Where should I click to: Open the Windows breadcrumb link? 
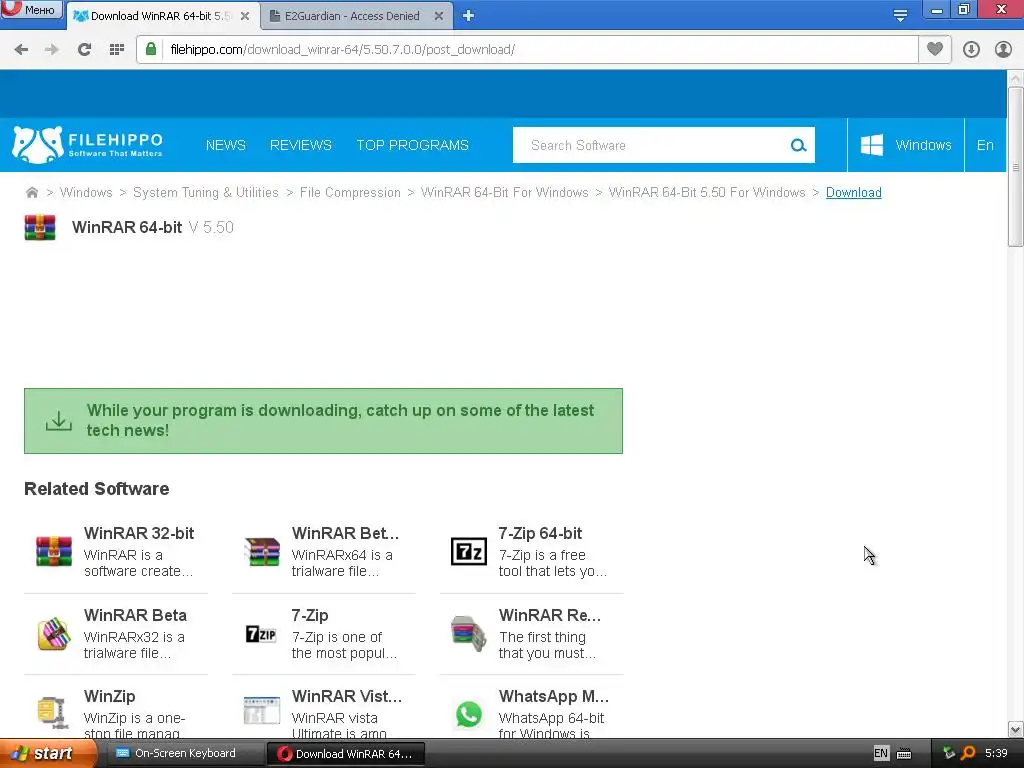point(86,193)
